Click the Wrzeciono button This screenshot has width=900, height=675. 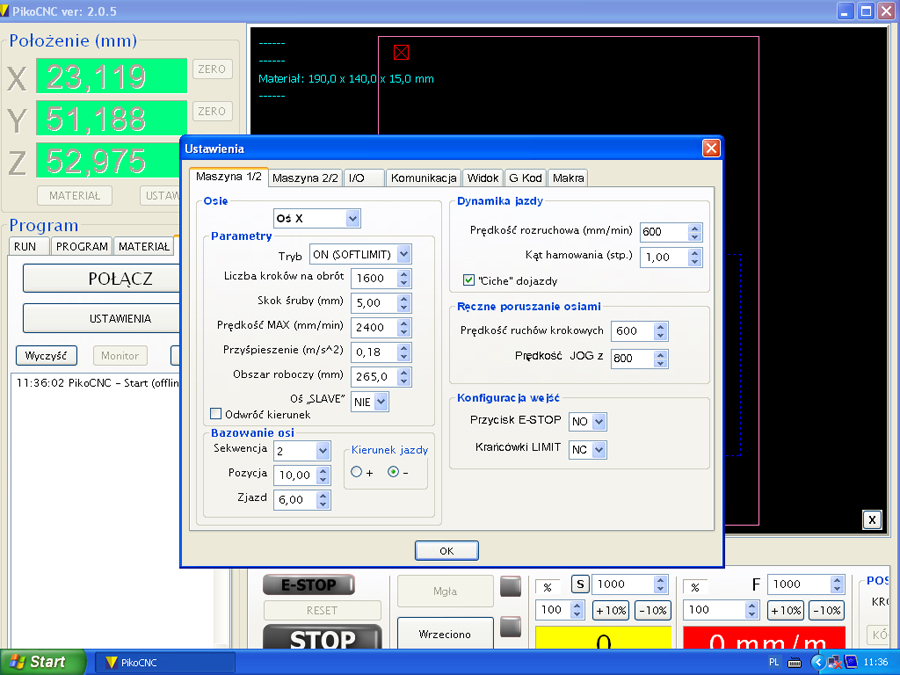[445, 633]
